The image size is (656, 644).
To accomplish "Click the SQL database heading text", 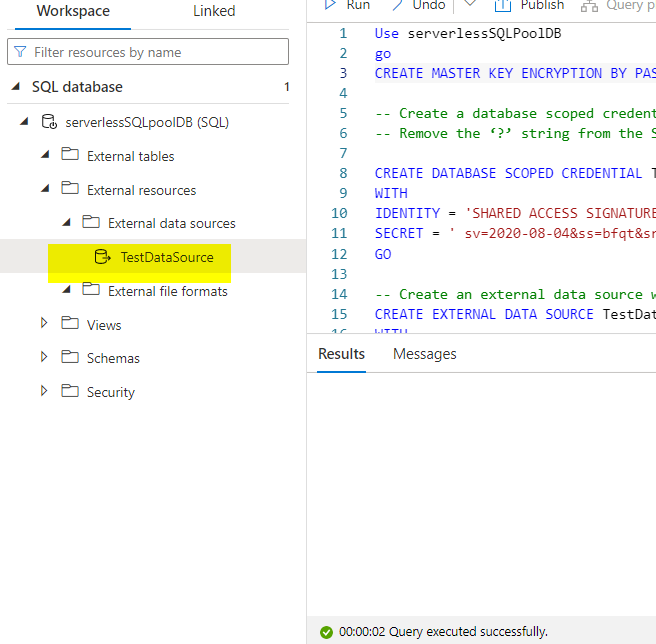I will click(77, 87).
